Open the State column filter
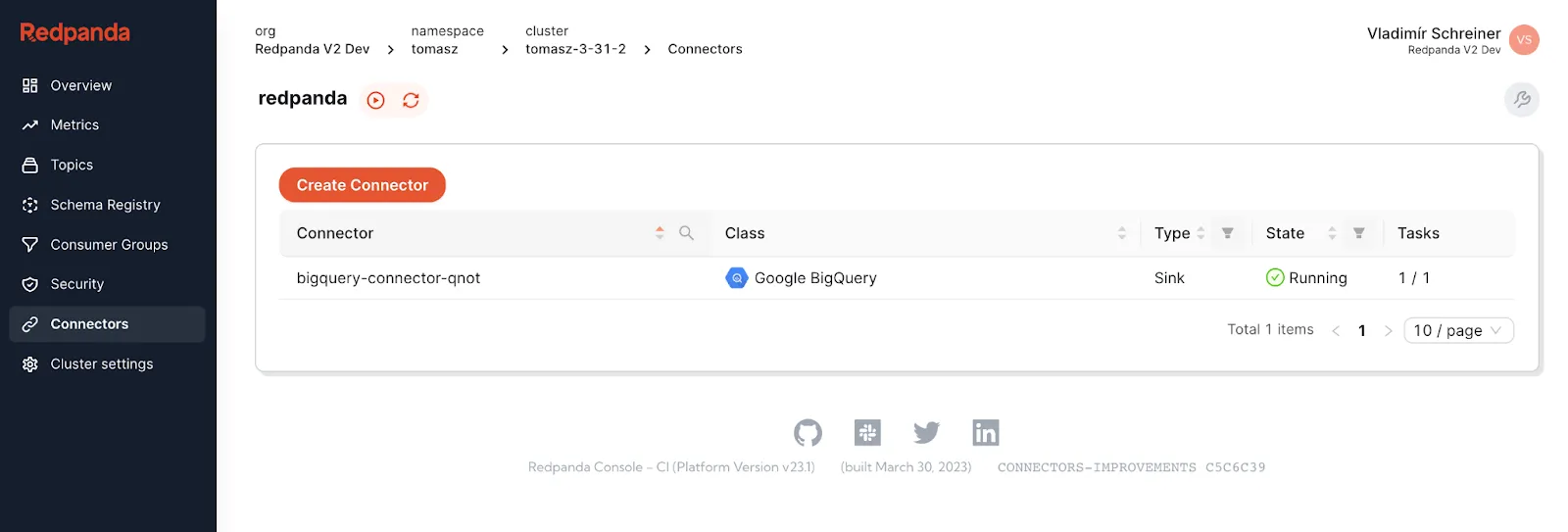 1359,233
